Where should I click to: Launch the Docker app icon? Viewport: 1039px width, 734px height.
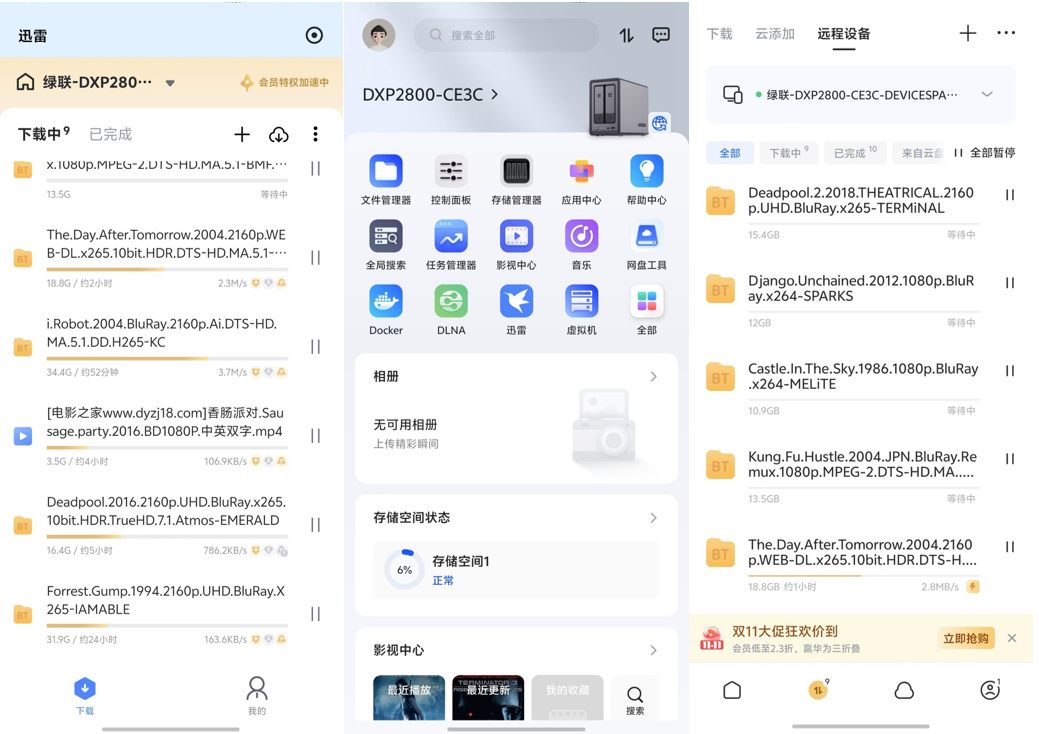[386, 301]
